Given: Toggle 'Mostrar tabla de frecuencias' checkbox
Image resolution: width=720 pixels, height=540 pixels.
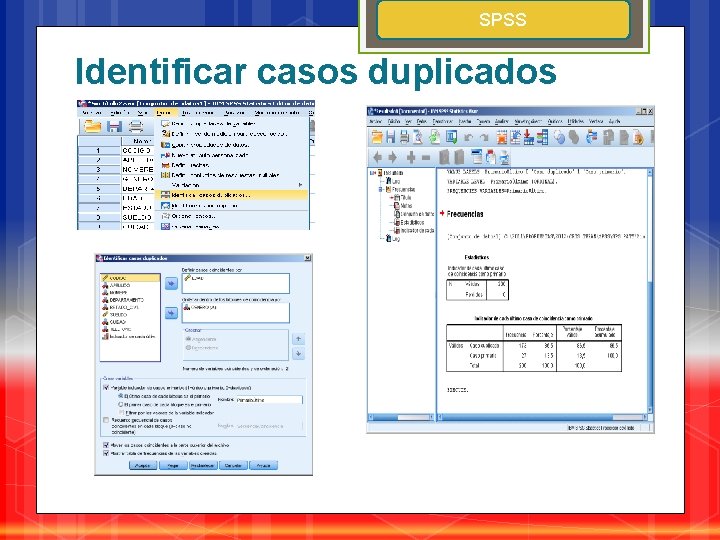Looking at the screenshot, I should (107, 453).
